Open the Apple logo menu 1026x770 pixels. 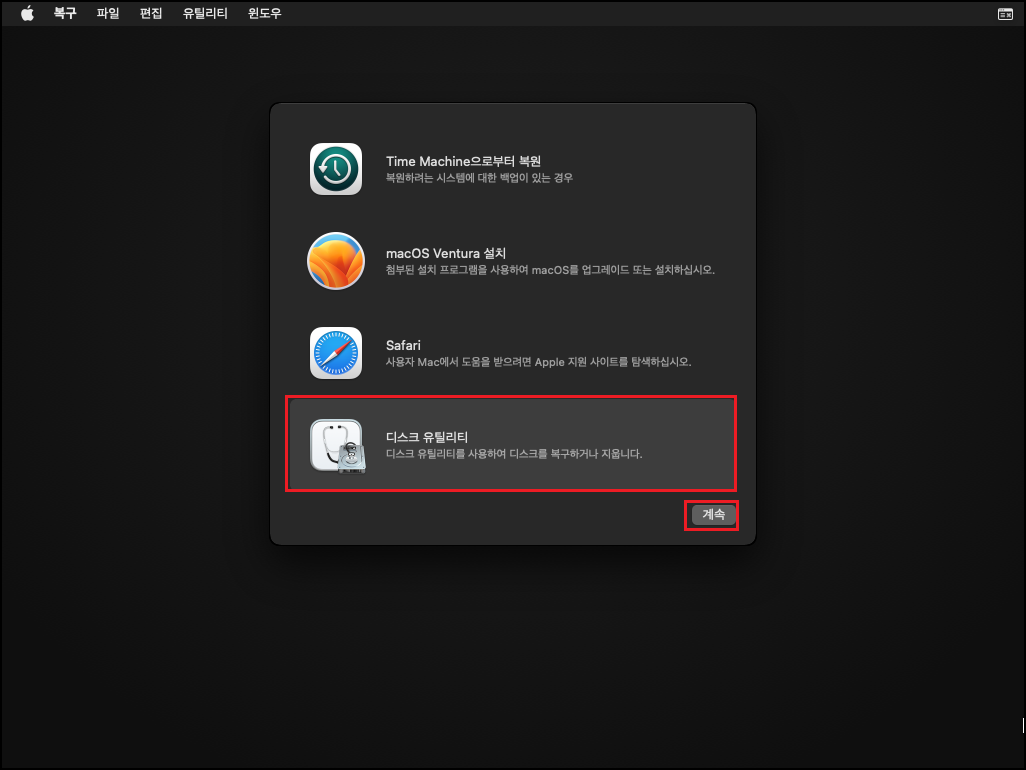tap(27, 13)
